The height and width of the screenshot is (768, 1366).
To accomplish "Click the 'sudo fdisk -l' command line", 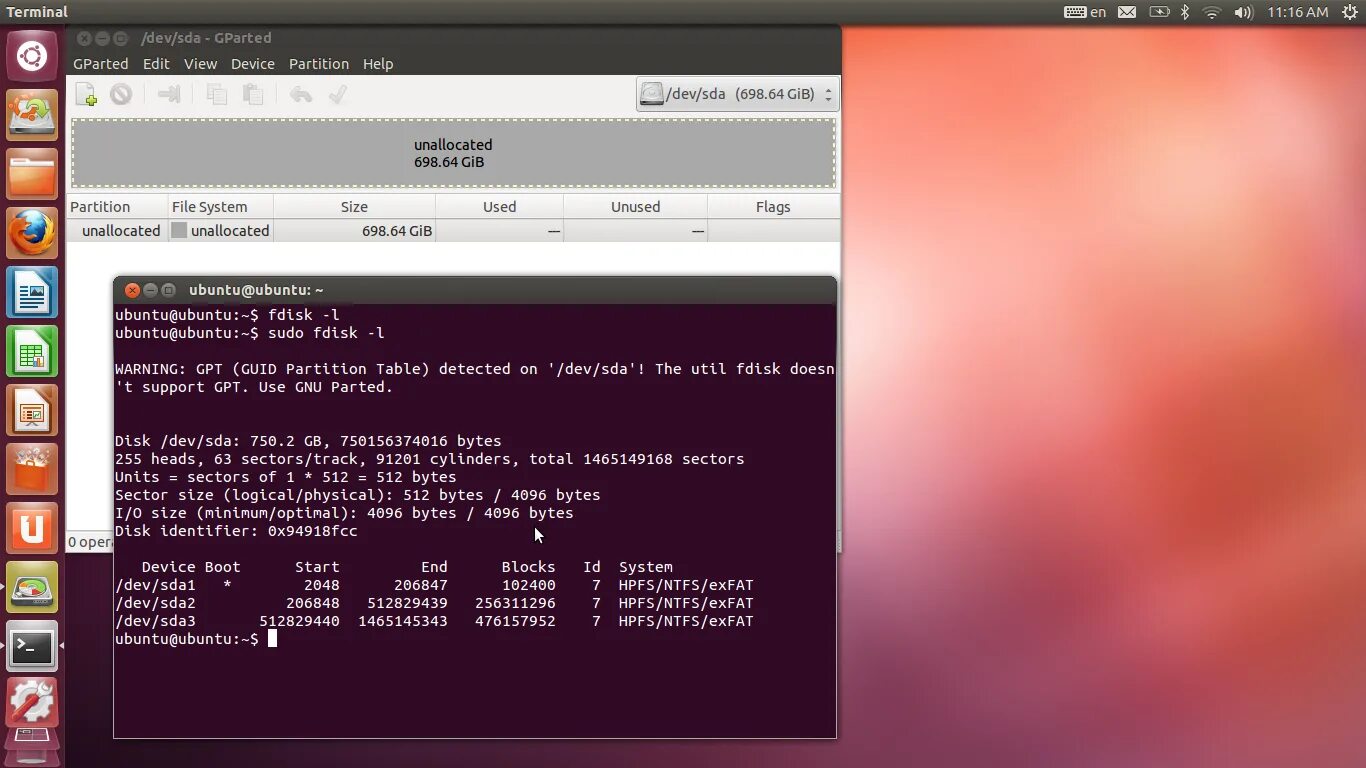I will [250, 333].
